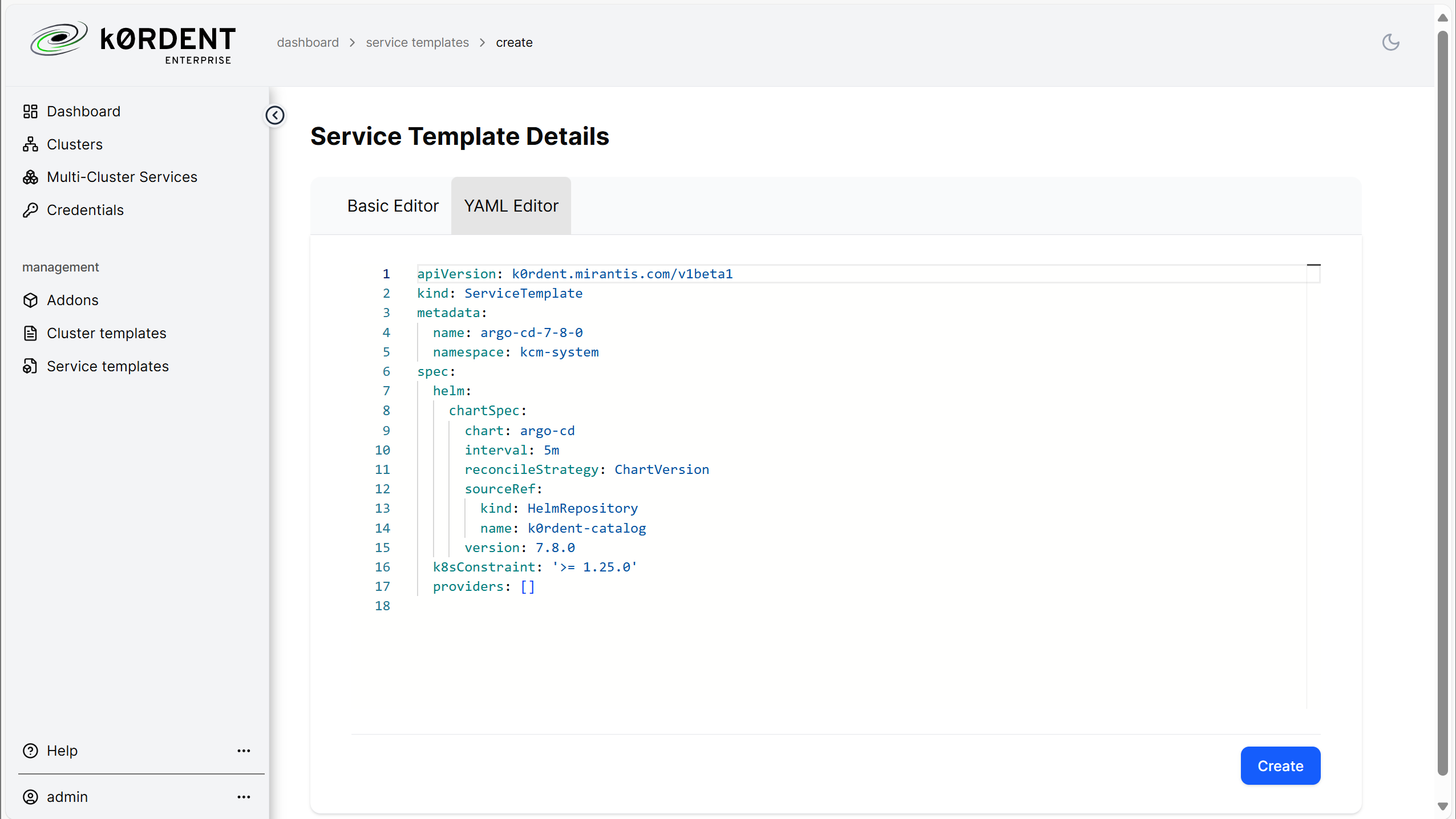1456x819 pixels.
Task: Click the Credentials key icon
Action: click(30, 210)
